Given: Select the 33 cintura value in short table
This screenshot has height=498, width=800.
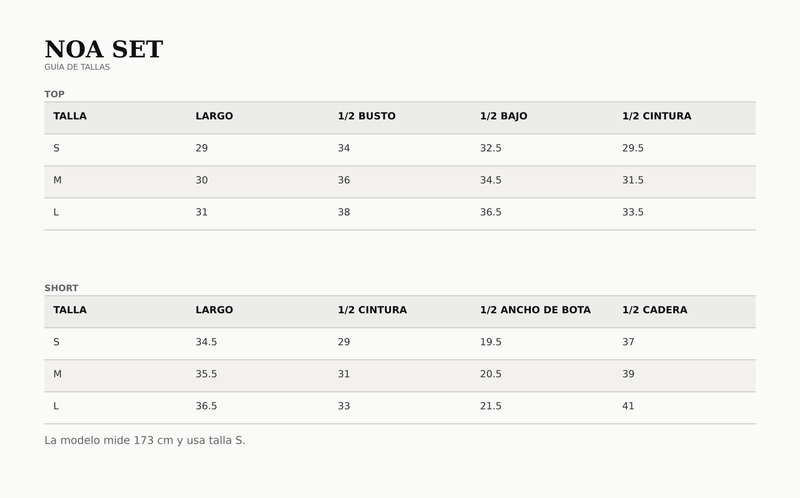Looking at the screenshot, I should (x=344, y=406).
